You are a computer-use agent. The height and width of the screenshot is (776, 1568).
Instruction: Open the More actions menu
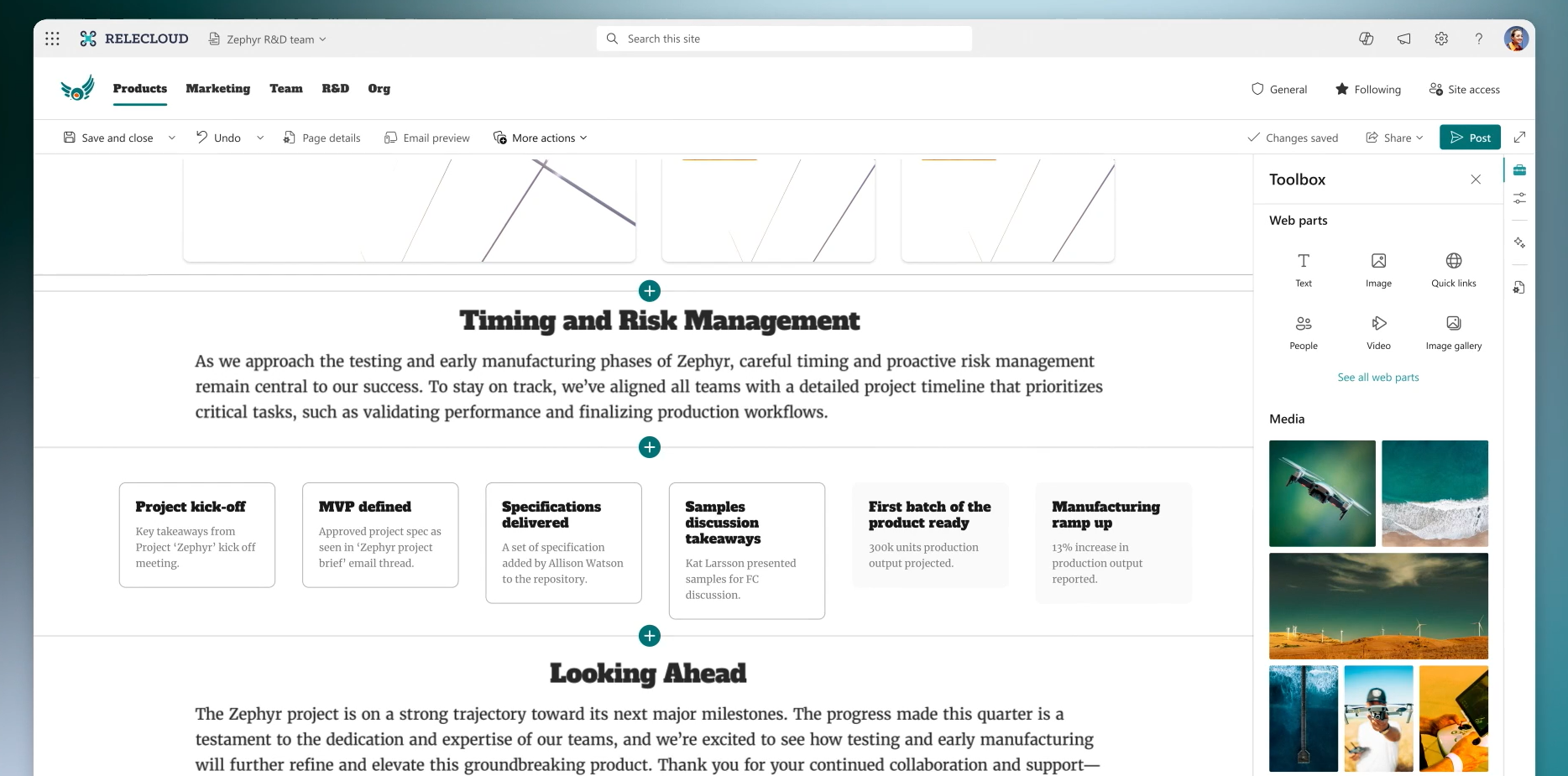tap(541, 138)
